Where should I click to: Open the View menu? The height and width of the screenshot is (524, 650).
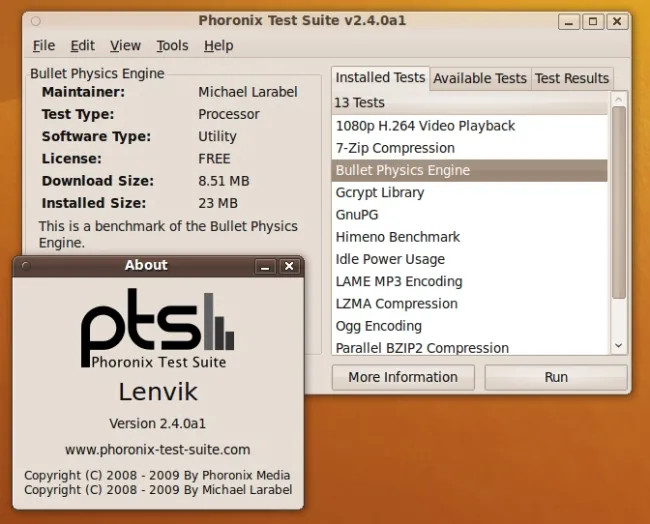[x=125, y=45]
